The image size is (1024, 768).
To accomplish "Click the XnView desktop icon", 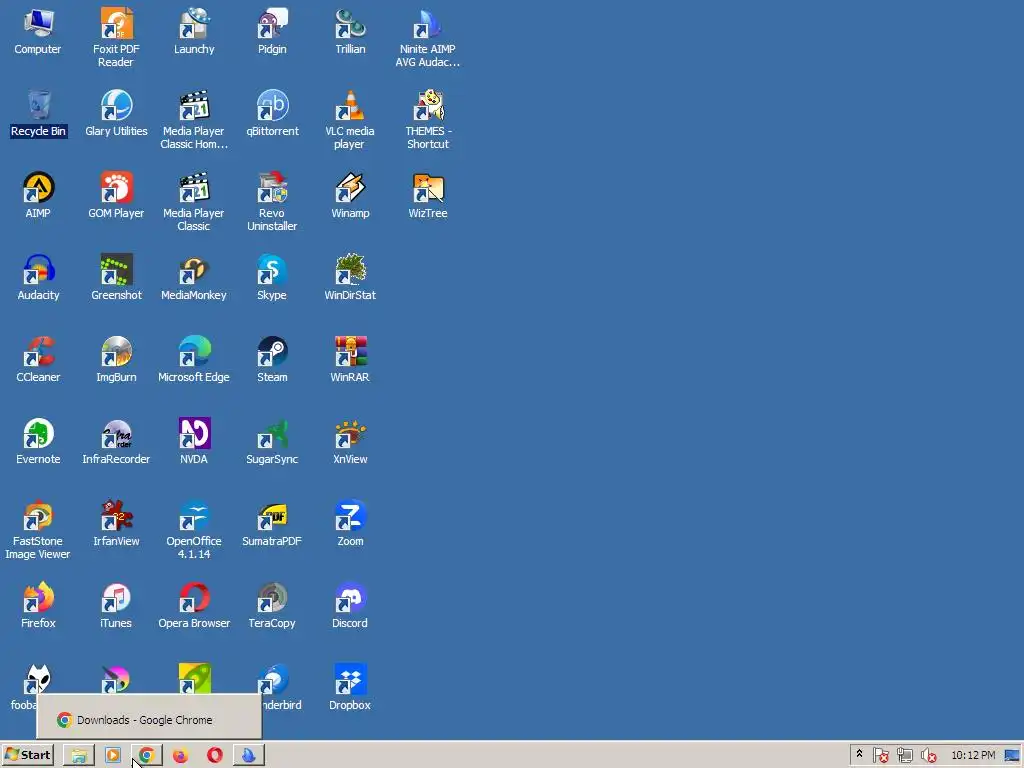I will (350, 441).
